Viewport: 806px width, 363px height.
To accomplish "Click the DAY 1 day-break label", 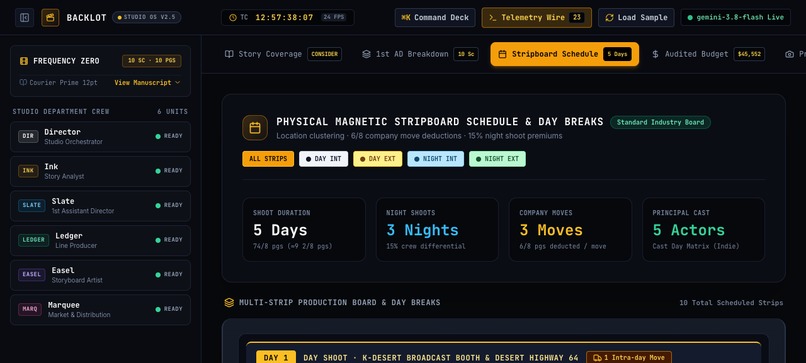I will click(276, 358).
